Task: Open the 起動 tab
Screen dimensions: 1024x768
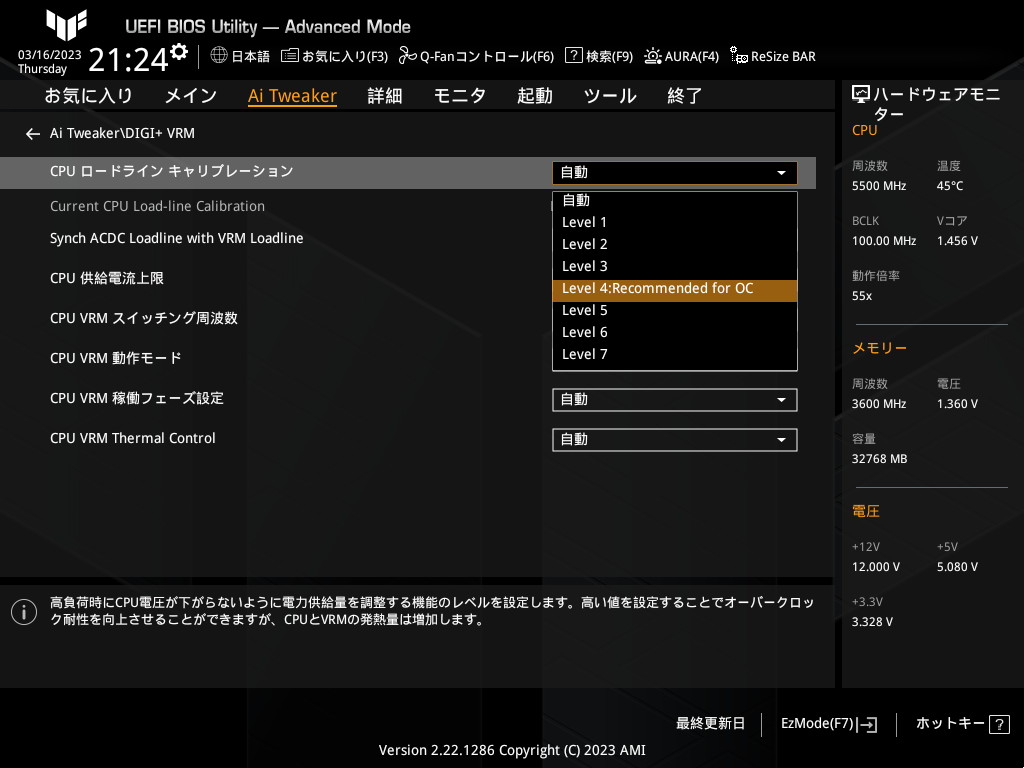Action: 535,96
